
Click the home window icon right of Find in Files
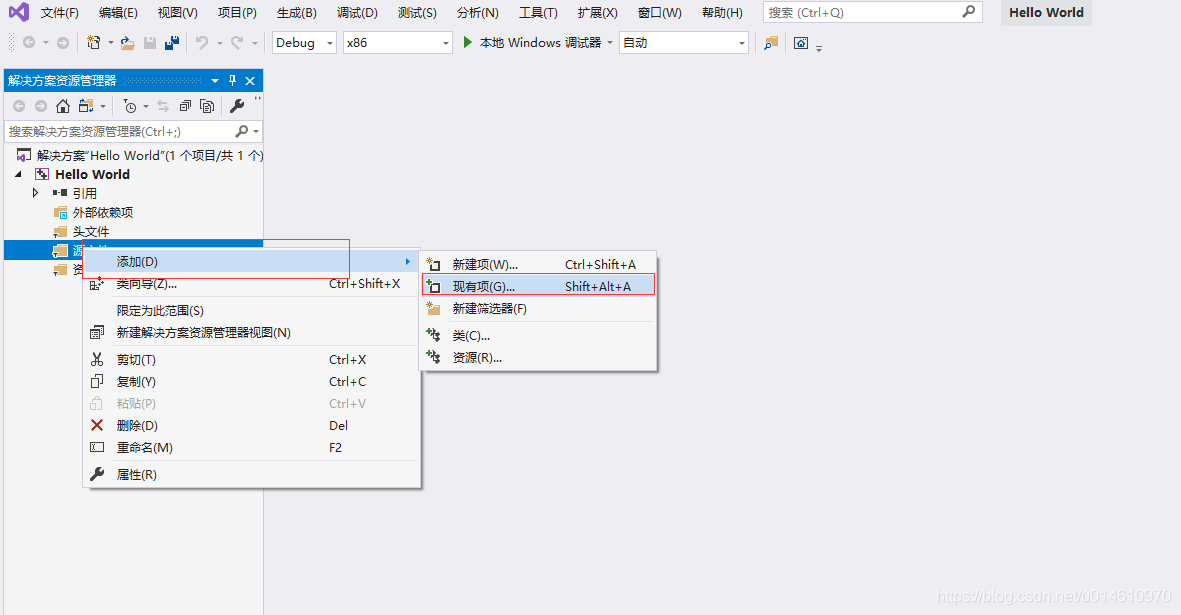pos(801,43)
